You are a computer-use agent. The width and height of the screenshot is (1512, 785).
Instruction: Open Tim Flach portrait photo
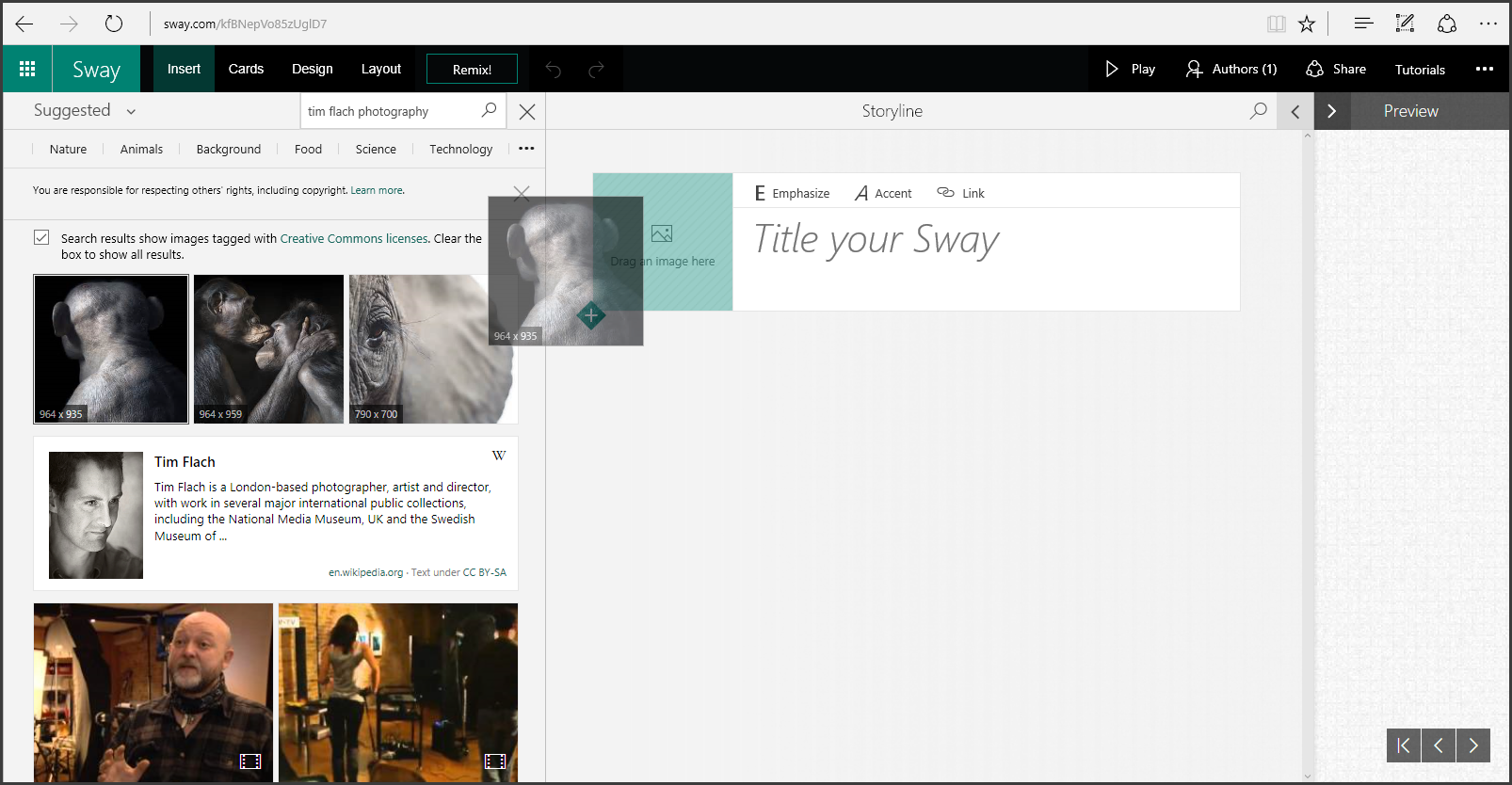(x=96, y=515)
